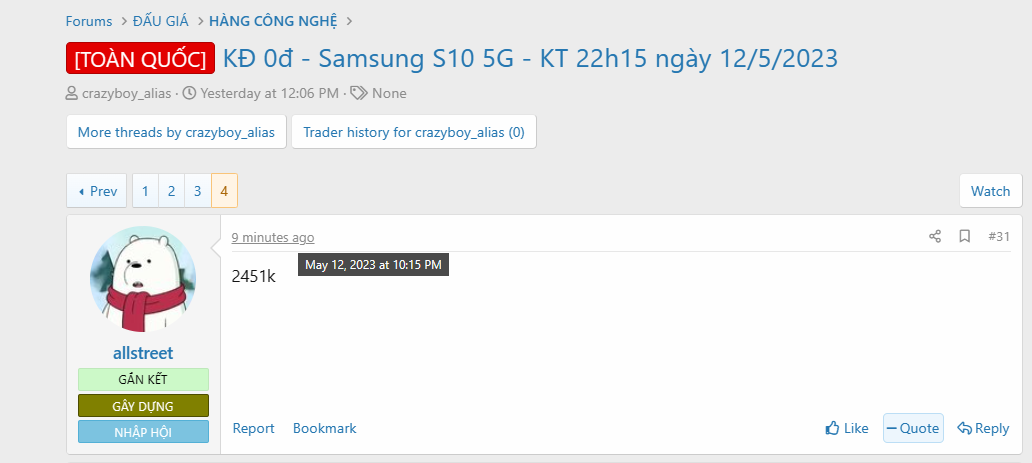The image size is (1032, 463).
Task: Select current page 4 in pagination
Action: (x=224, y=191)
